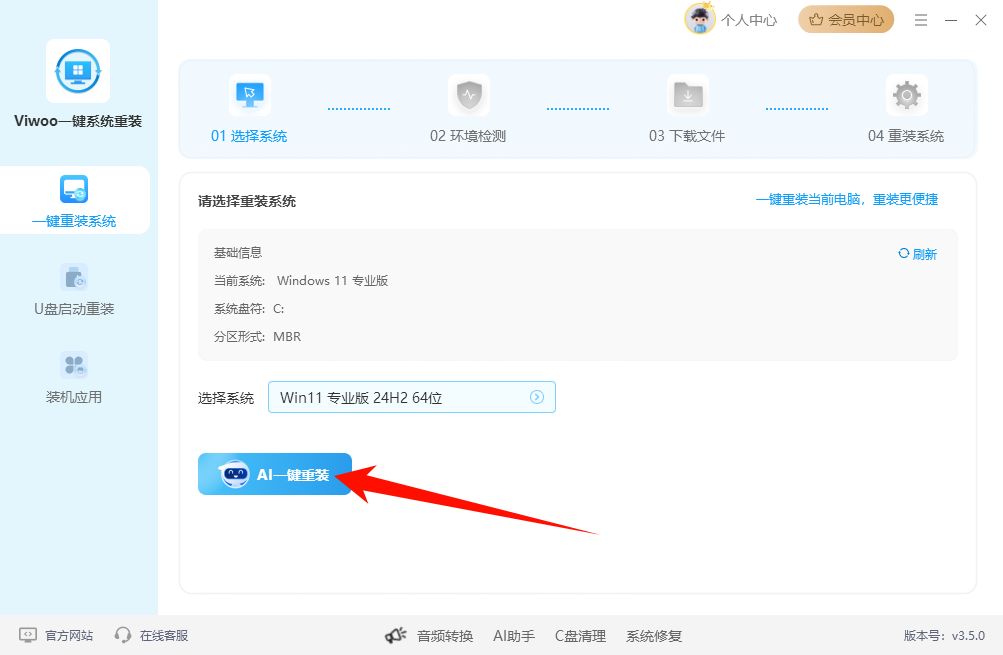Select the 03 下载文件 step label

687,136
